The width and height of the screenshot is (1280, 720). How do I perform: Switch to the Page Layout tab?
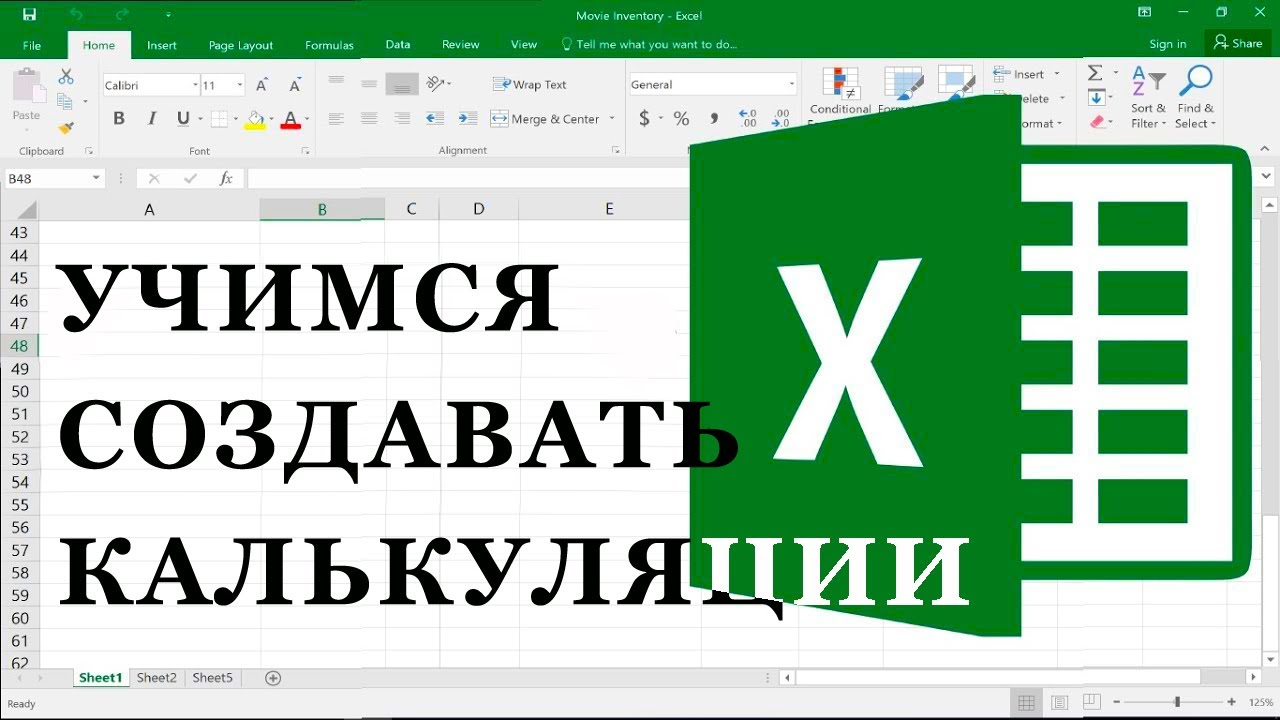pos(241,45)
